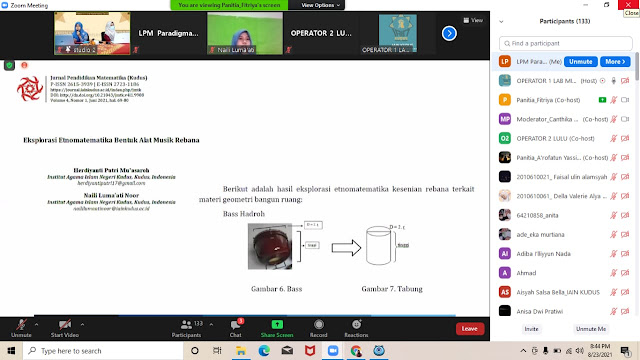Expand the arrow beside Participants
Screen dimensions: 640x360
click(x=211, y=324)
